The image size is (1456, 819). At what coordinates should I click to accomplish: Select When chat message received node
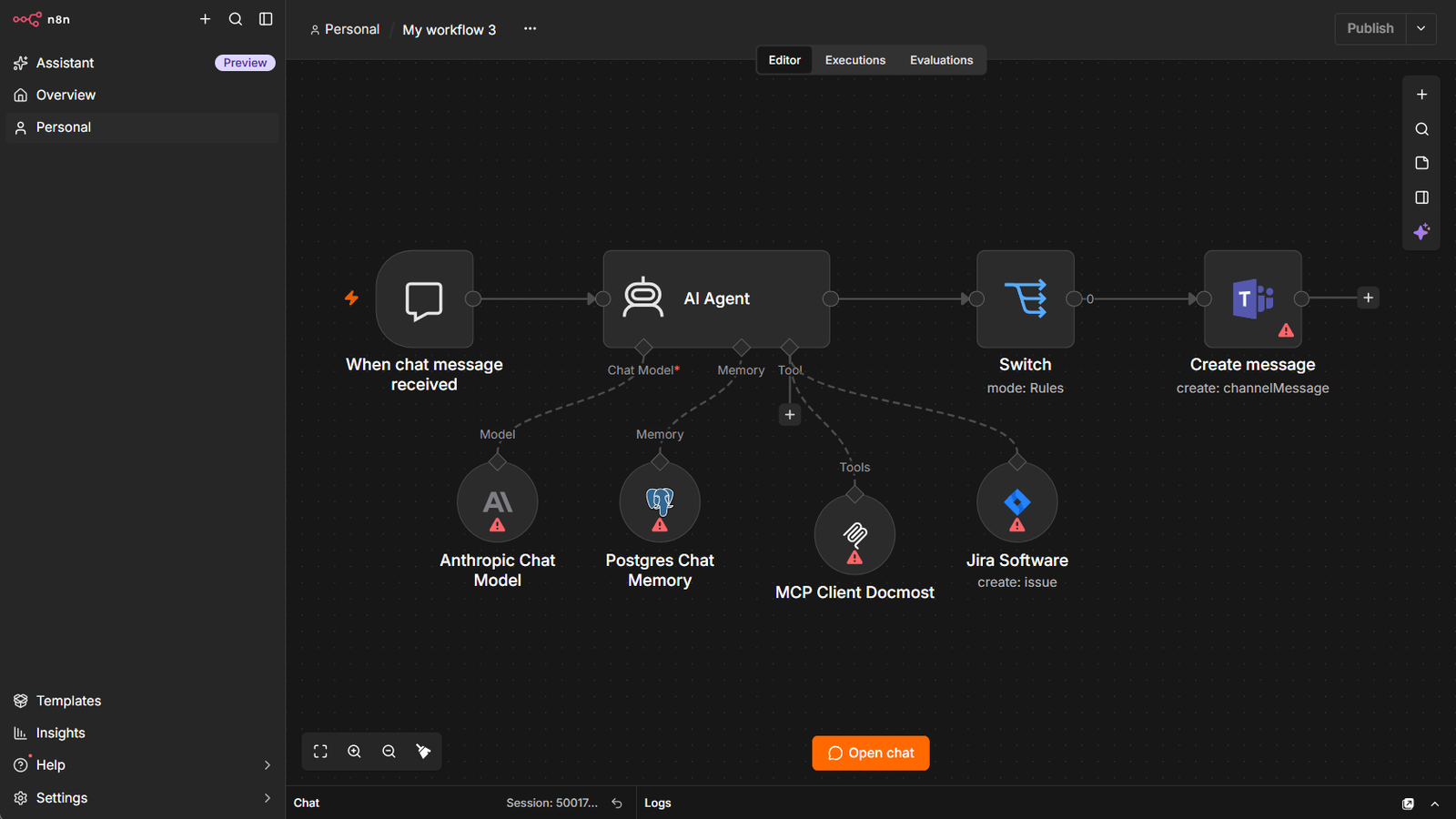(x=424, y=298)
